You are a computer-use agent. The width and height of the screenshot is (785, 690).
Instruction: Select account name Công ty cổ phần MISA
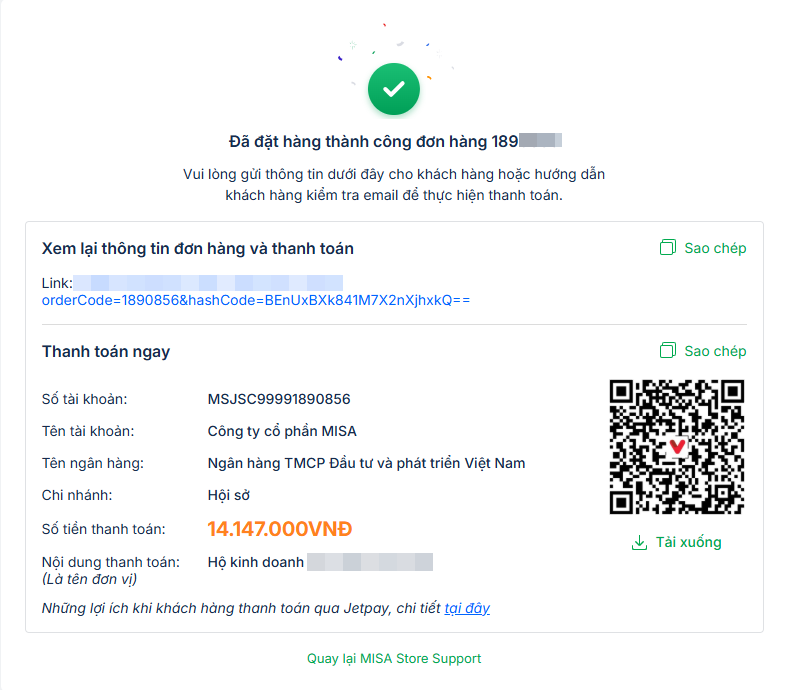282,431
